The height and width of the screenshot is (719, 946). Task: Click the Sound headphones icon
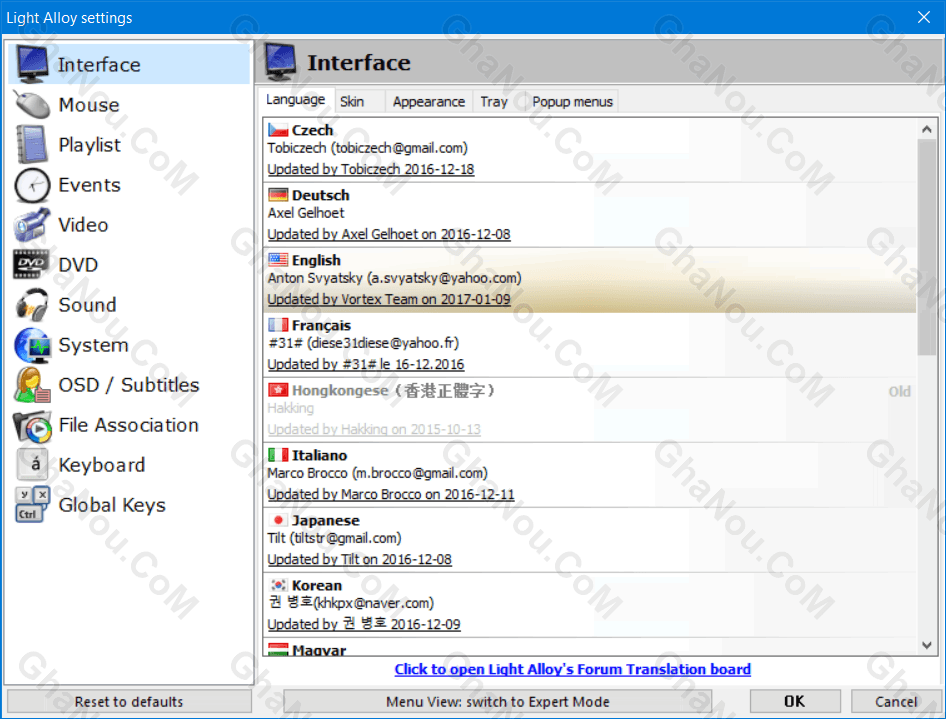[32, 305]
